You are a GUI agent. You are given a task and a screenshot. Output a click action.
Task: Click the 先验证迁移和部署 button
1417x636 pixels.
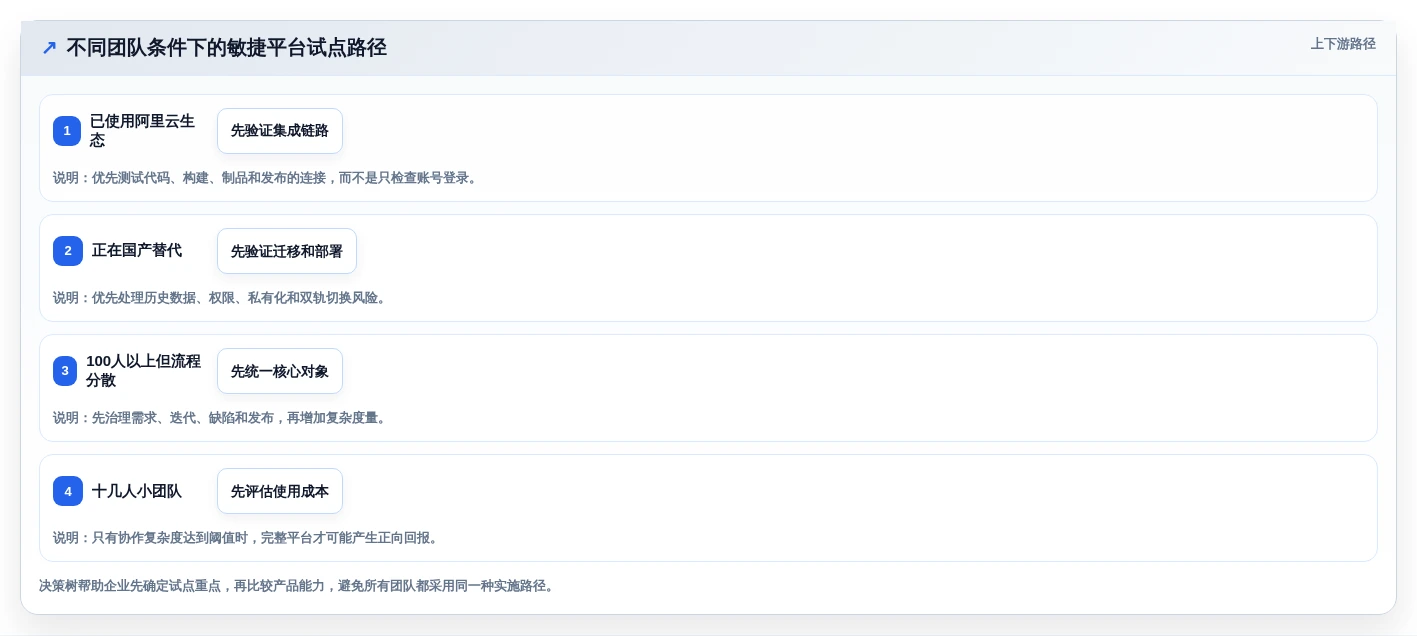(x=287, y=251)
